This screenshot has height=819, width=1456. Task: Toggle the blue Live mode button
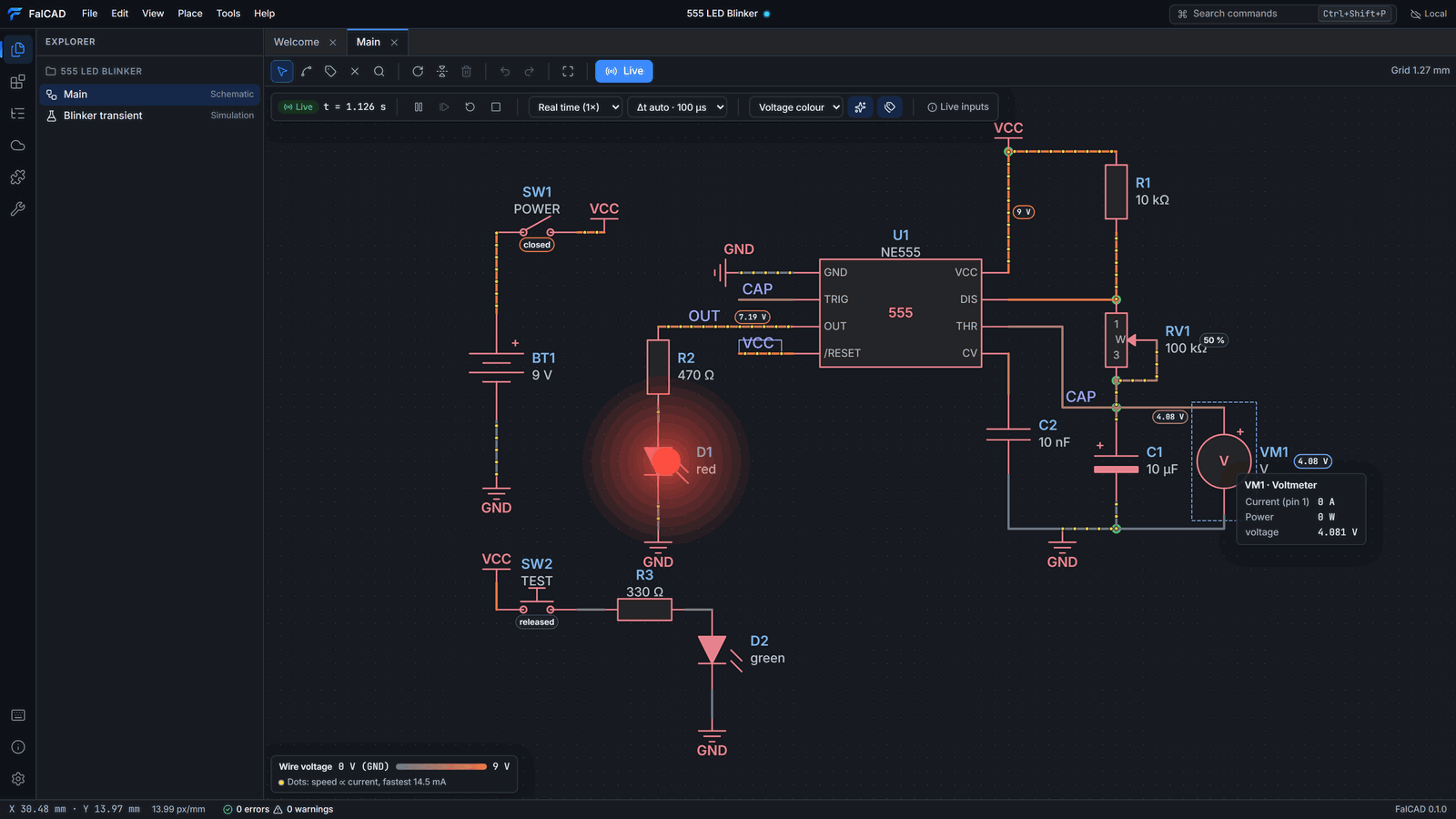624,71
